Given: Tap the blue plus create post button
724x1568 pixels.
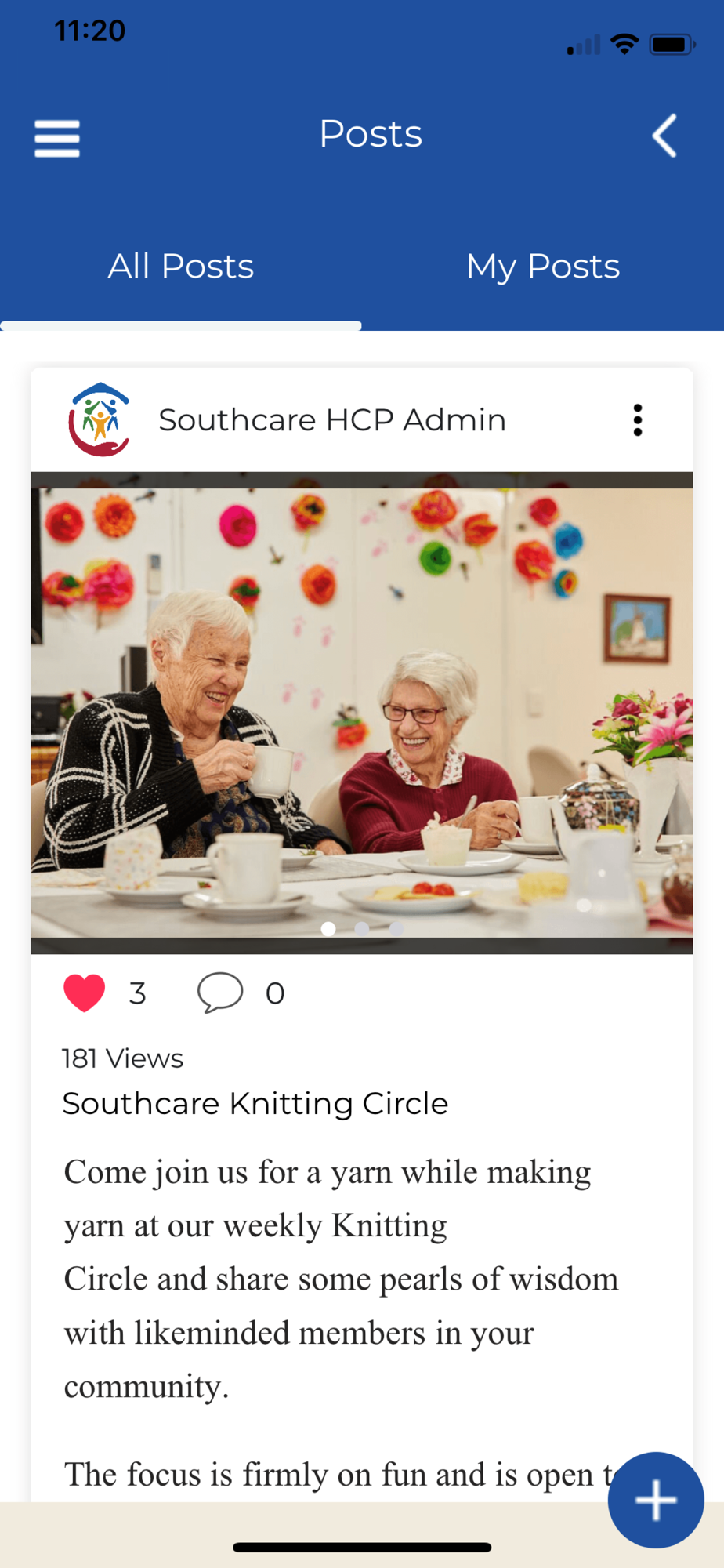Looking at the screenshot, I should pyautogui.click(x=656, y=1500).
